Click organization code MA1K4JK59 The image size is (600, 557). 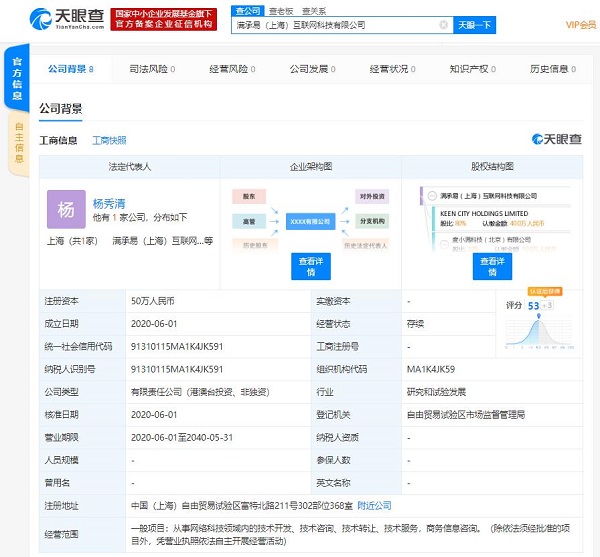pos(431,369)
